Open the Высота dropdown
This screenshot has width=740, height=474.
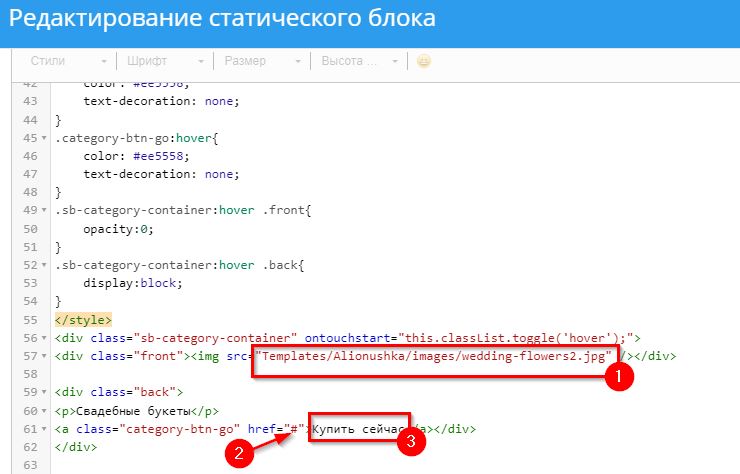360,61
